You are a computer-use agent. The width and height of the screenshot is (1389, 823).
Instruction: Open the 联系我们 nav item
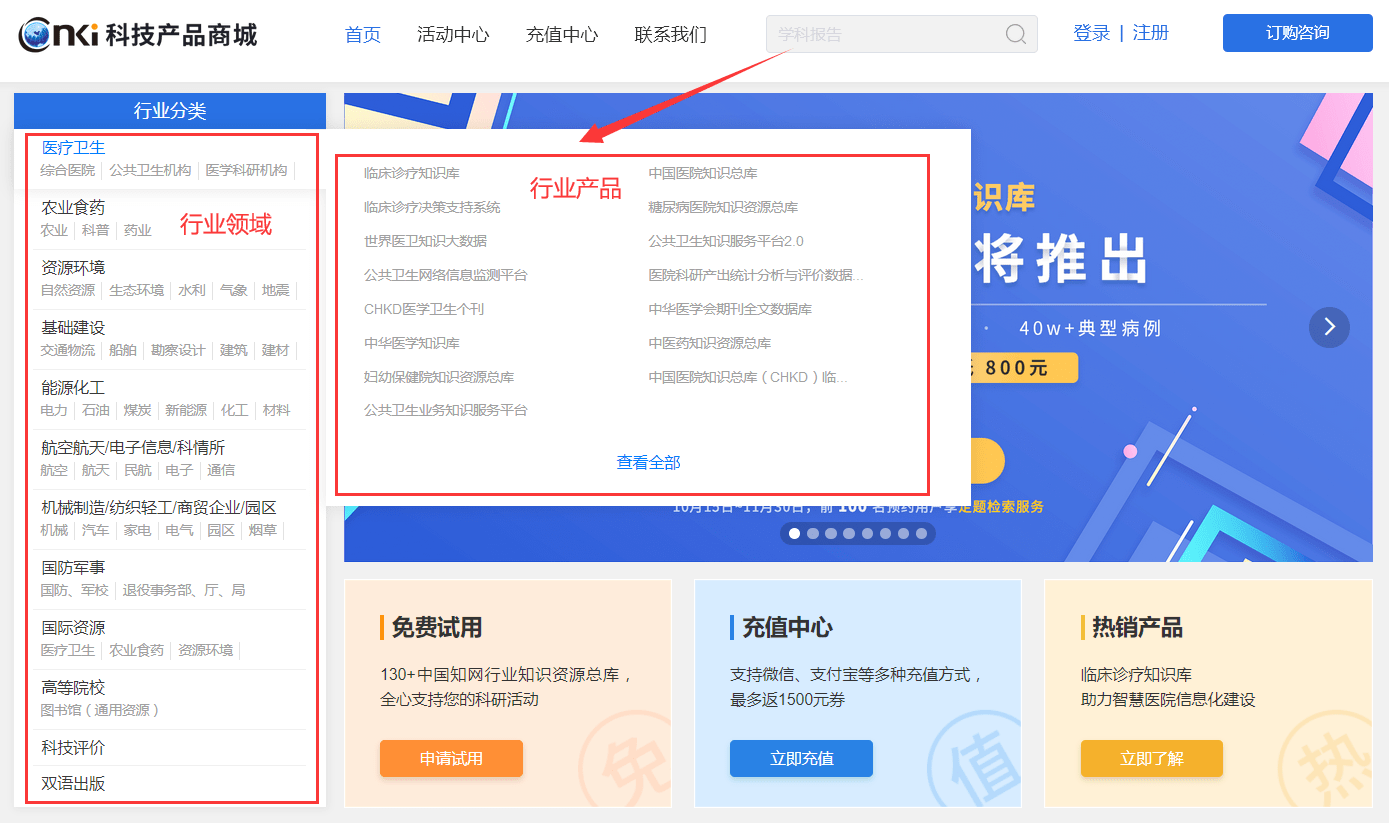point(670,34)
